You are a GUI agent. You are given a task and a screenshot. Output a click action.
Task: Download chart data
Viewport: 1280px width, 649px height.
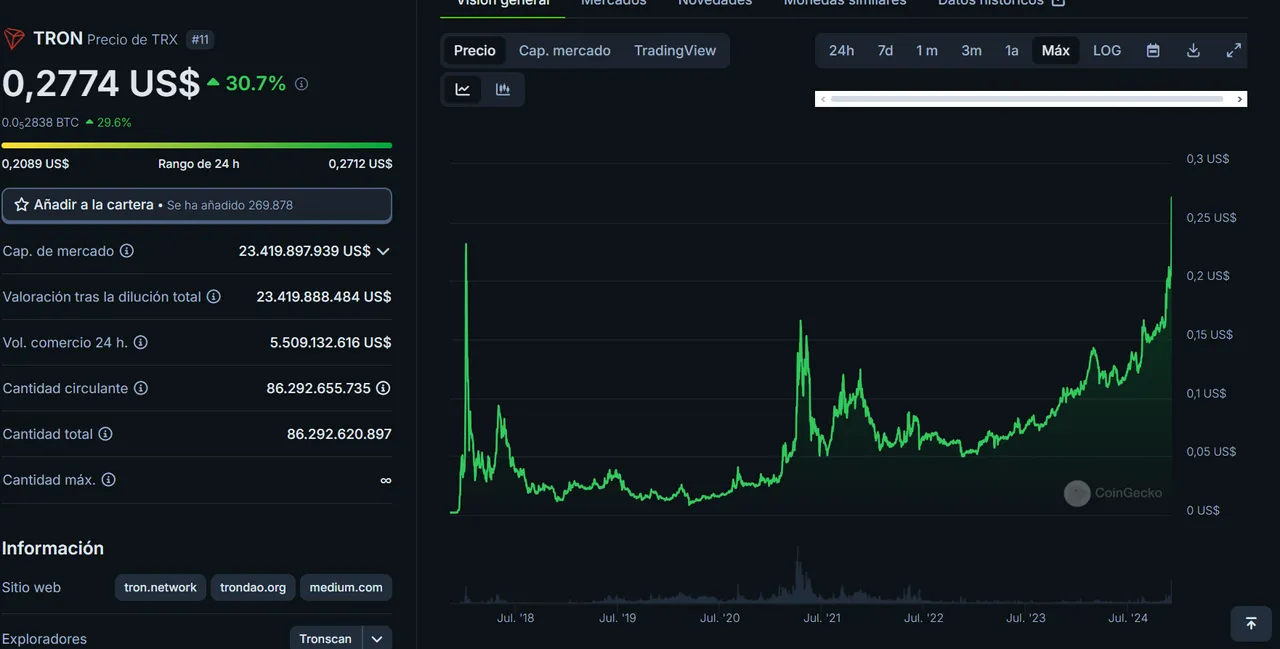(x=1193, y=50)
